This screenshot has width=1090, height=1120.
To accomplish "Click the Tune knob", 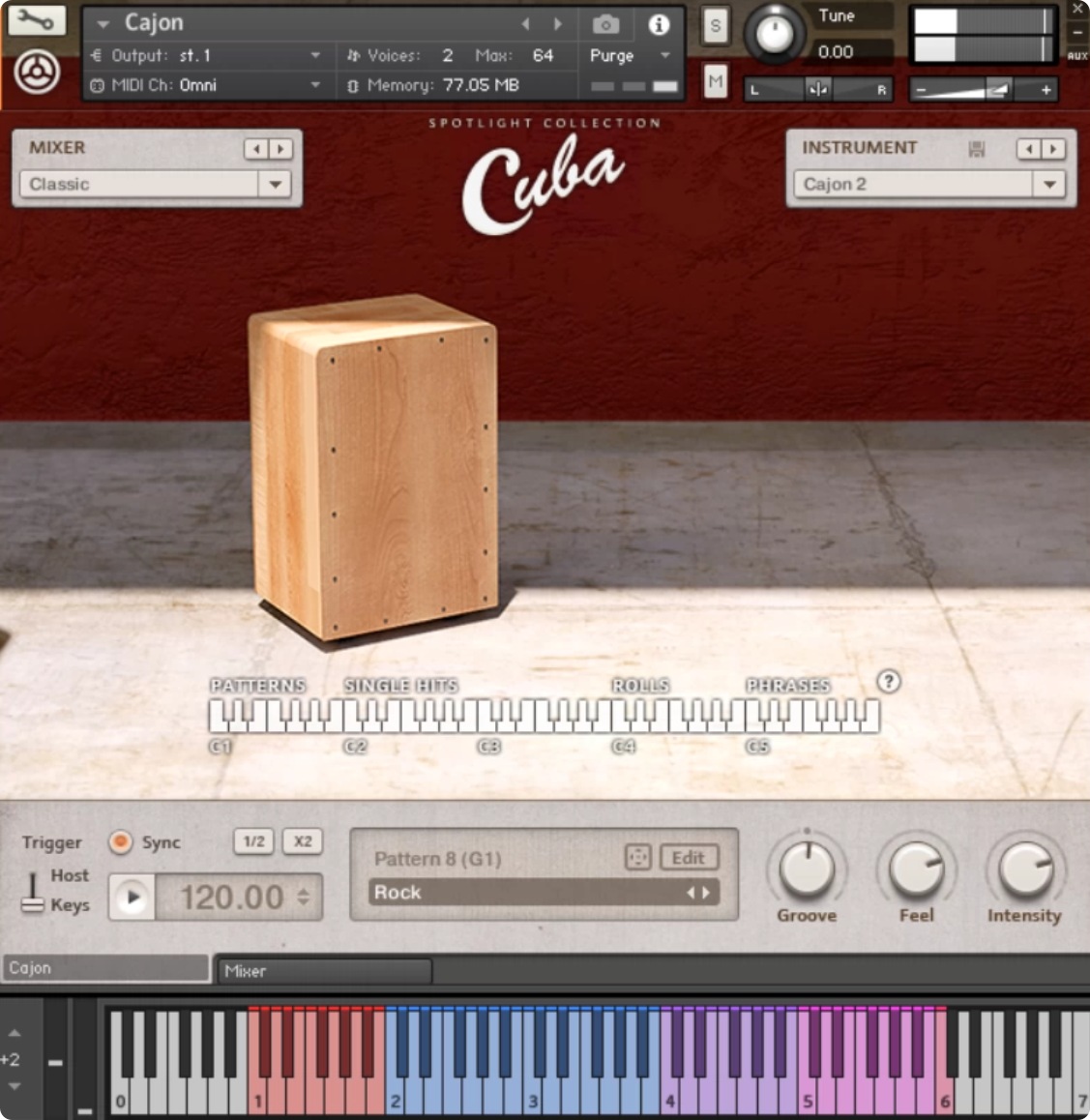I will tap(775, 33).
